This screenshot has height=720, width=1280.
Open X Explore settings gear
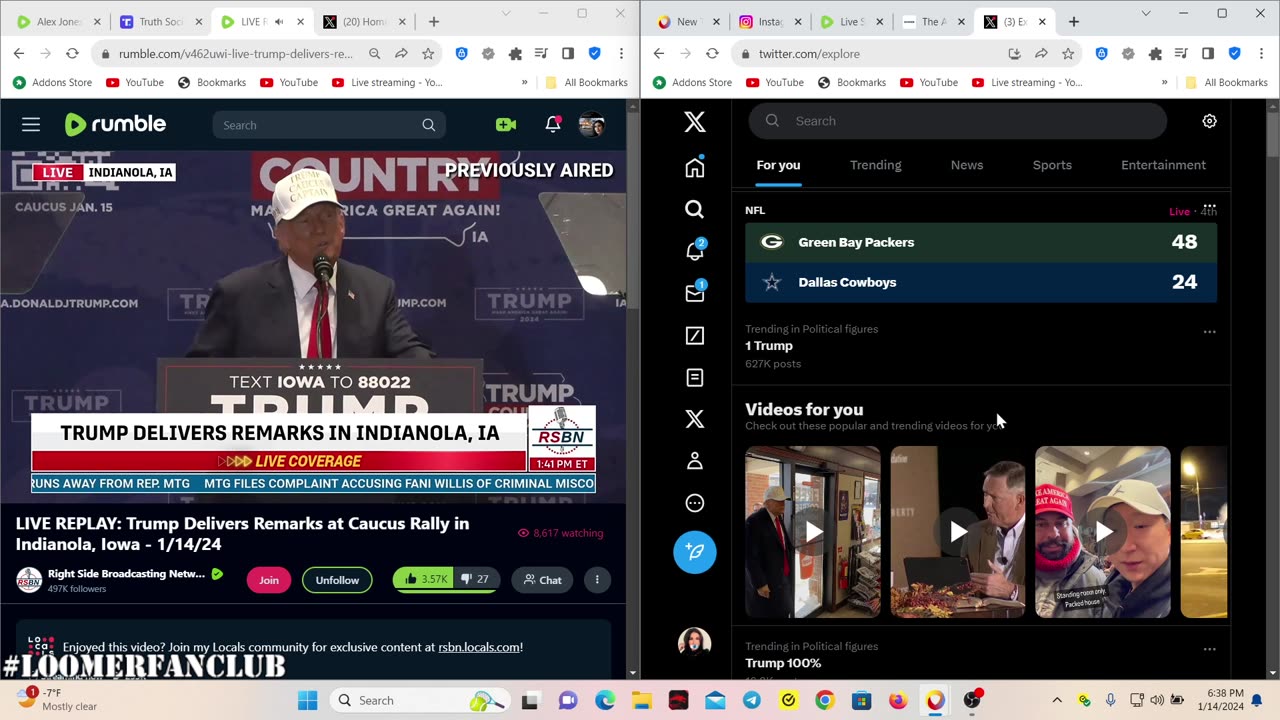pos(1209,121)
